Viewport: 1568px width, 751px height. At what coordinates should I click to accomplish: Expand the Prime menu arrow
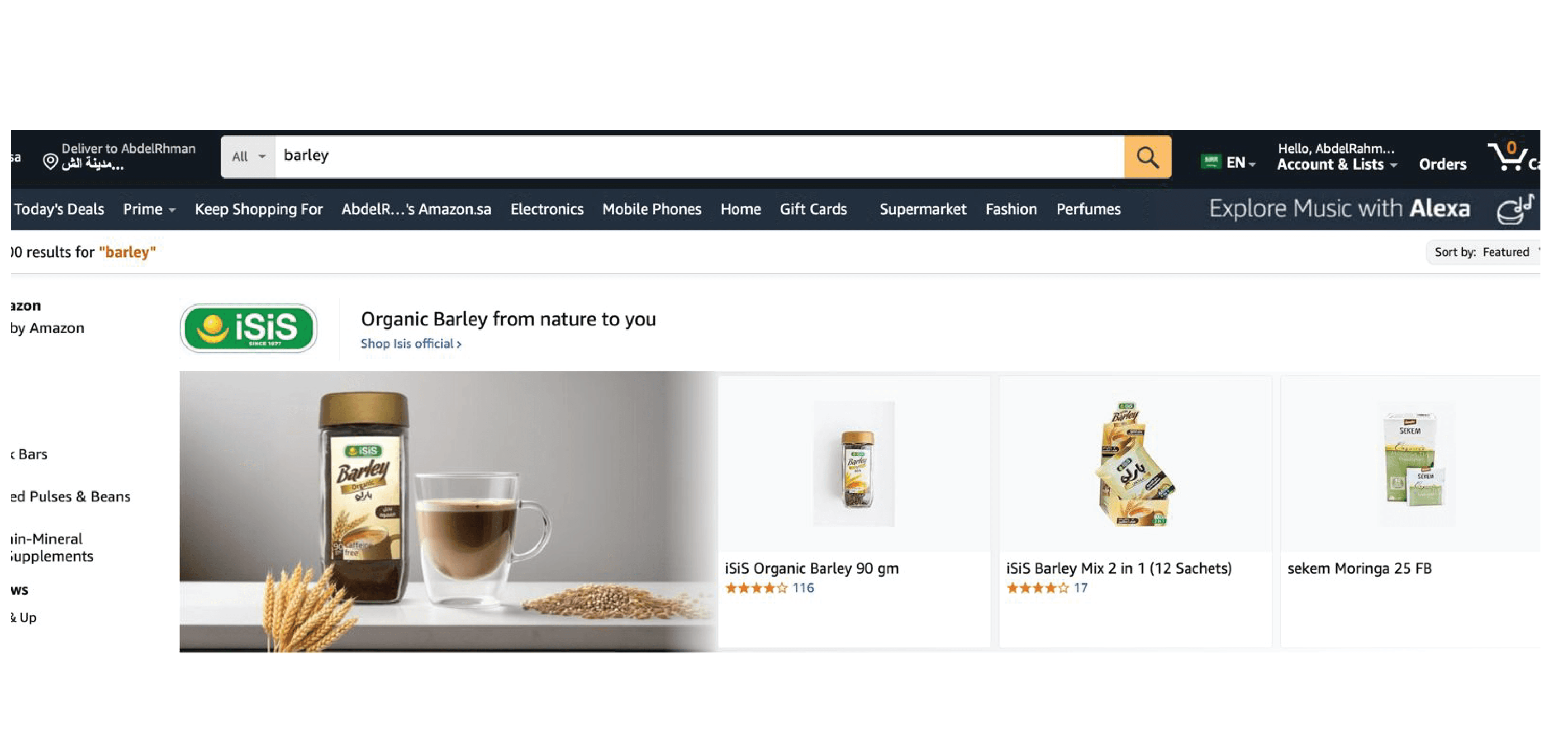coord(172,210)
